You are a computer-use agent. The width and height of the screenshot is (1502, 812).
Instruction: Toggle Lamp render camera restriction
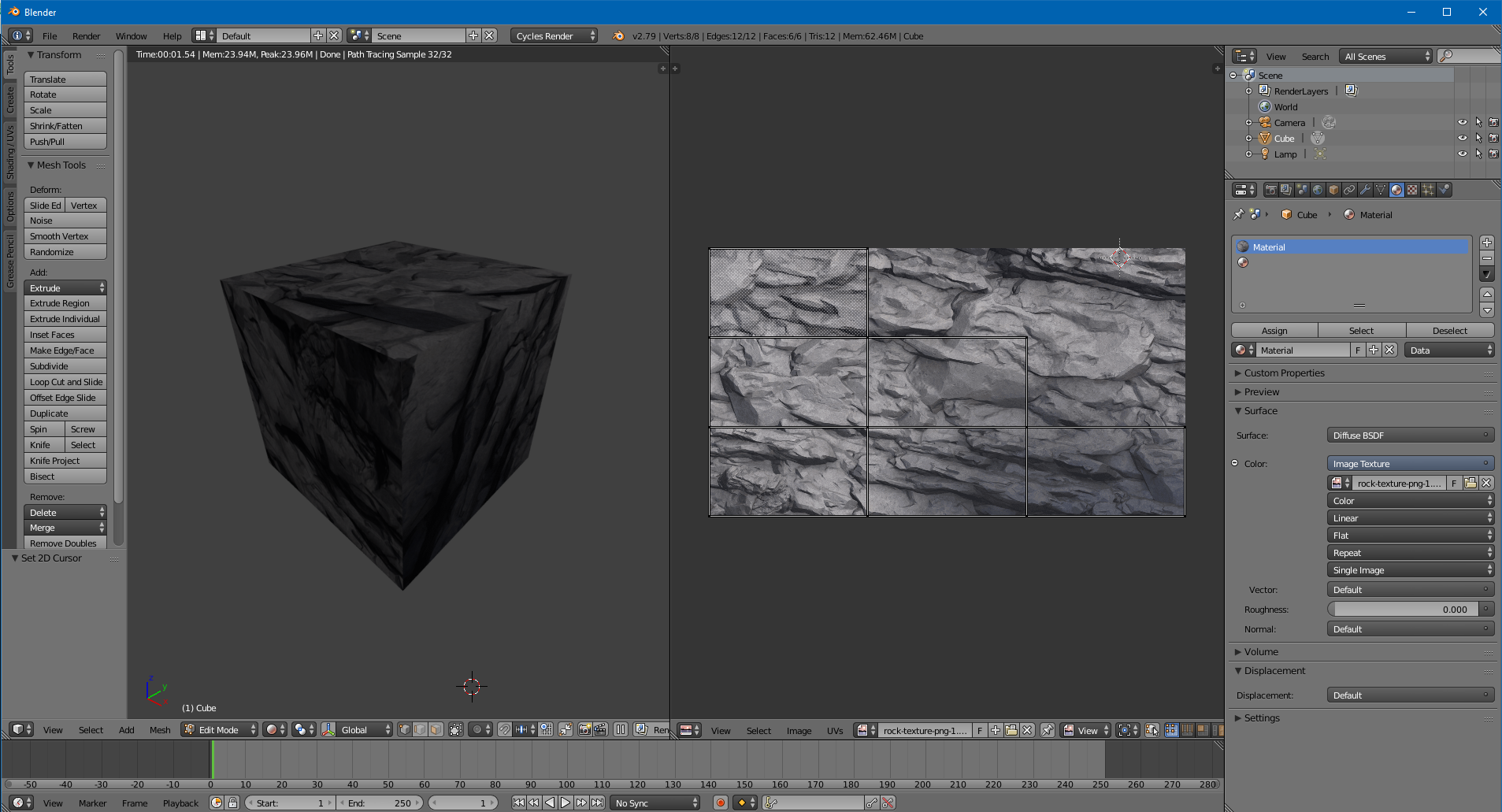(1493, 154)
